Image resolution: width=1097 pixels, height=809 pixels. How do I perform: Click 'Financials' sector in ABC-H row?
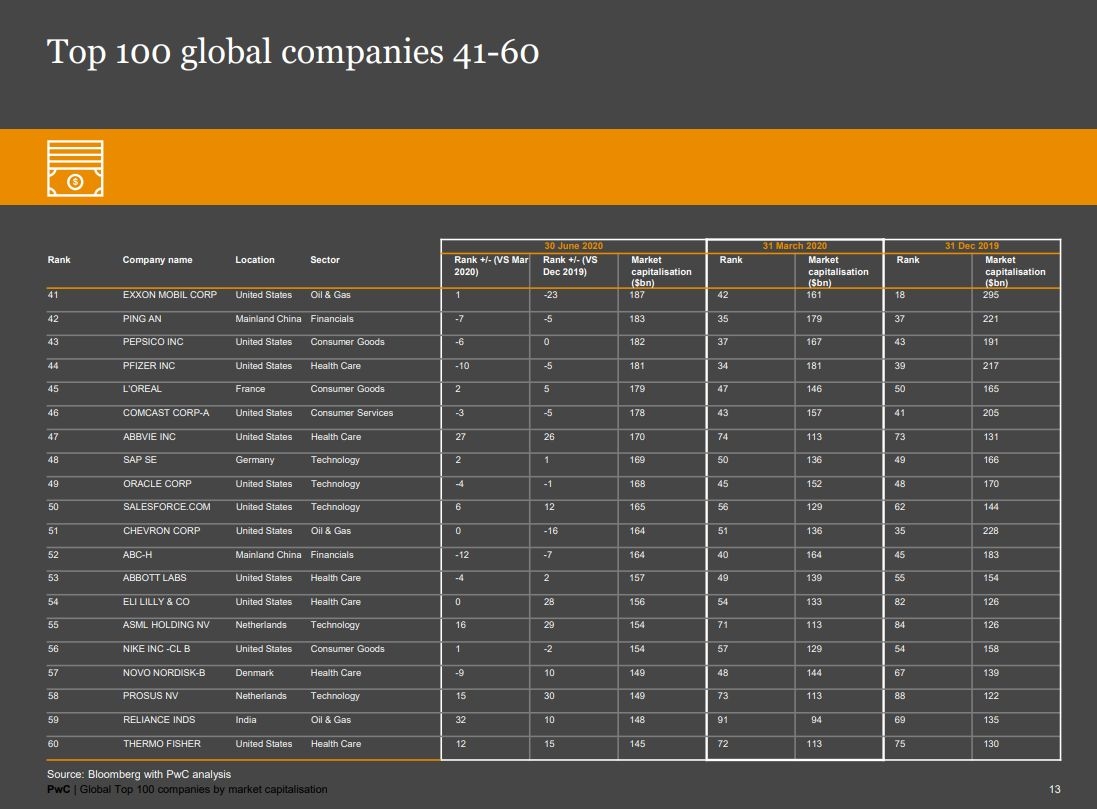[x=332, y=554]
